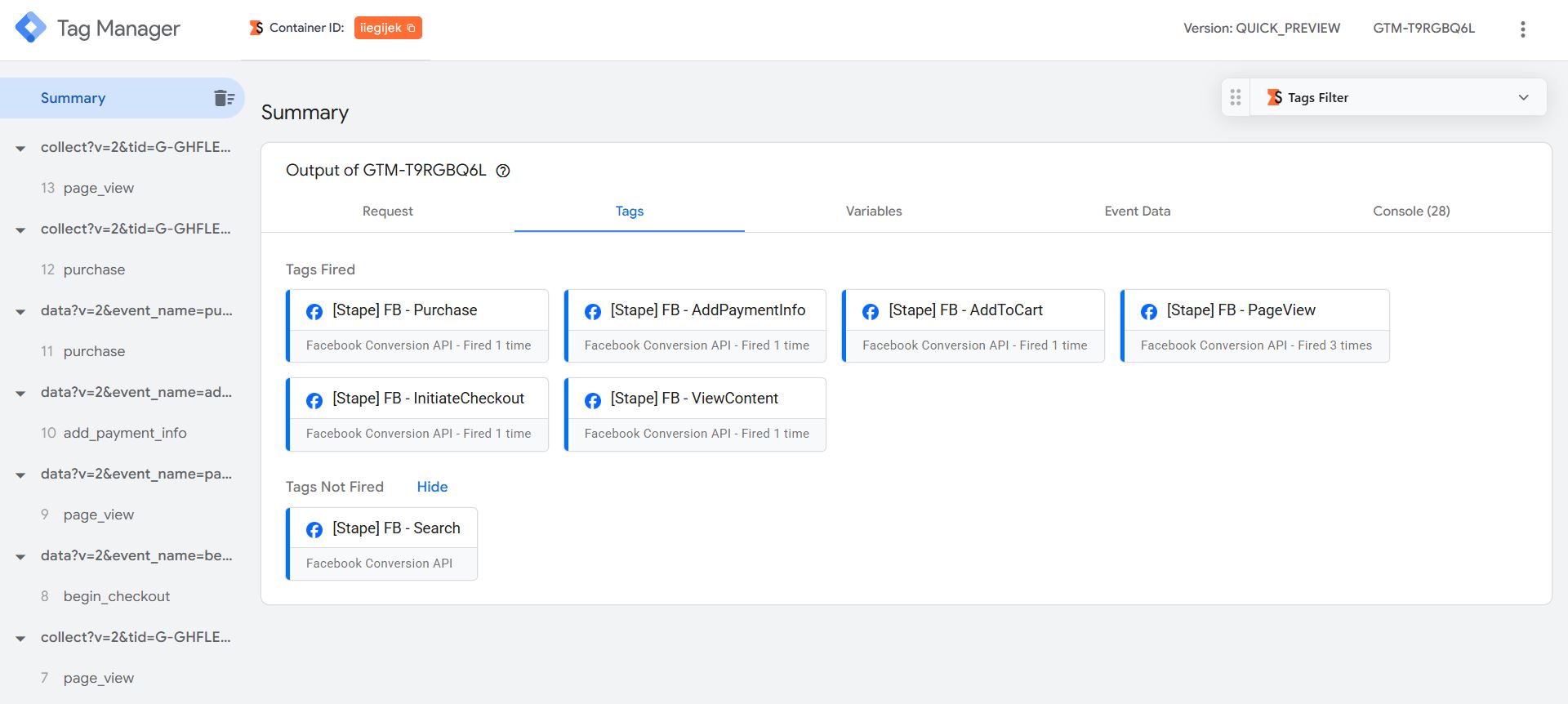Screen dimensions: 1568x704
Task: Select event 10 add_payment_info
Action: 114,433
